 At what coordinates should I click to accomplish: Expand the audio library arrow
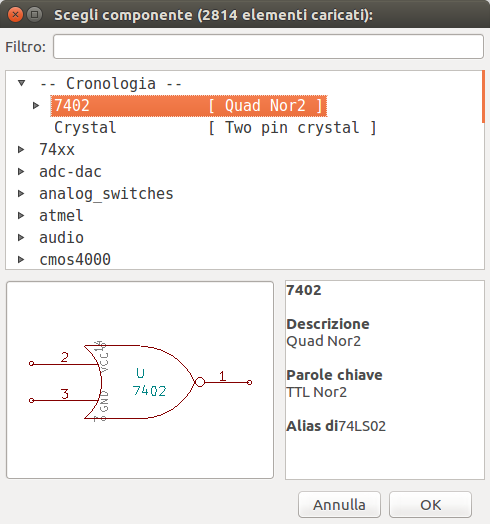[21, 238]
